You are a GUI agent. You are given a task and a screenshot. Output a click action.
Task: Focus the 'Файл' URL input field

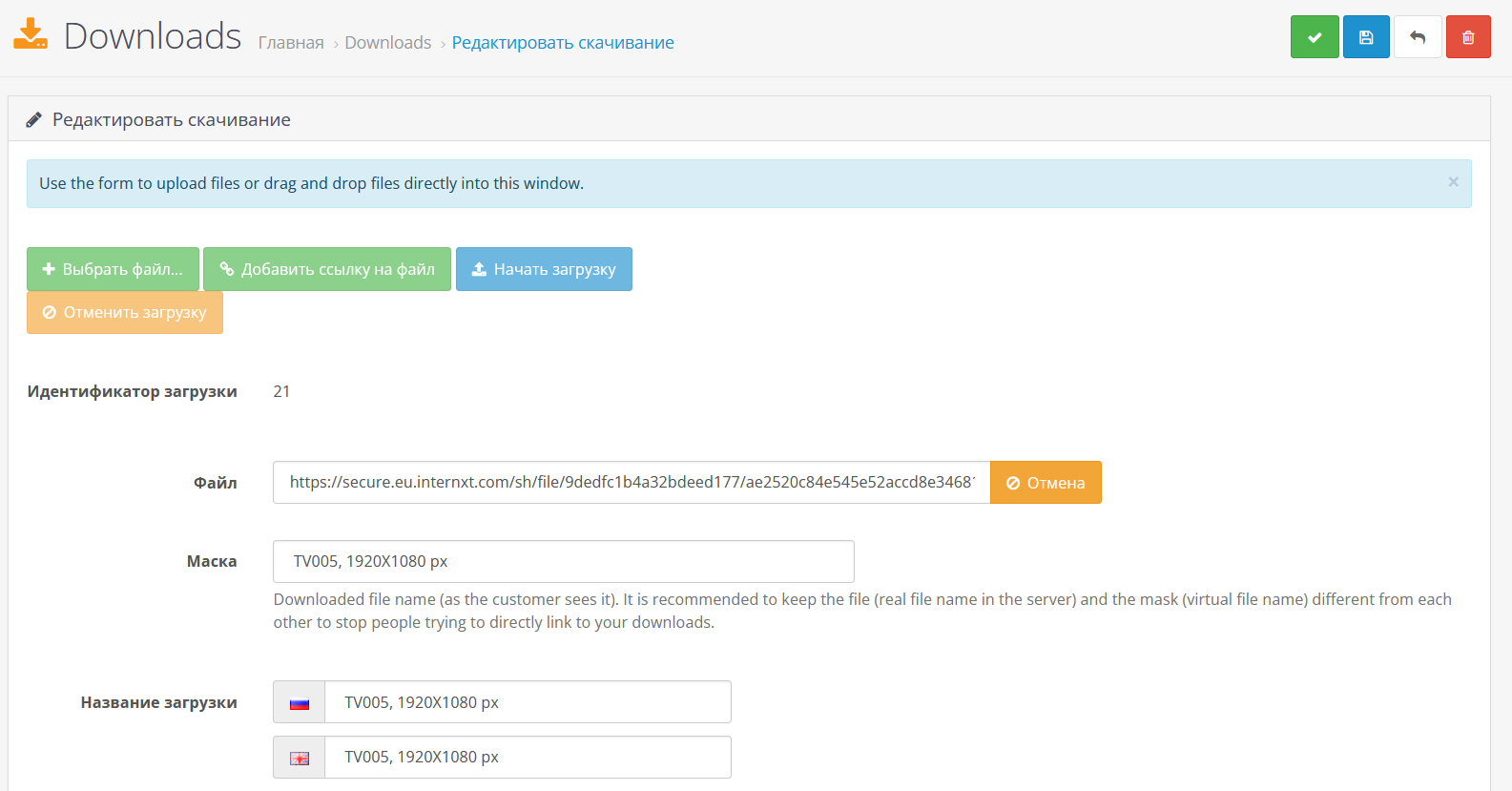point(631,483)
